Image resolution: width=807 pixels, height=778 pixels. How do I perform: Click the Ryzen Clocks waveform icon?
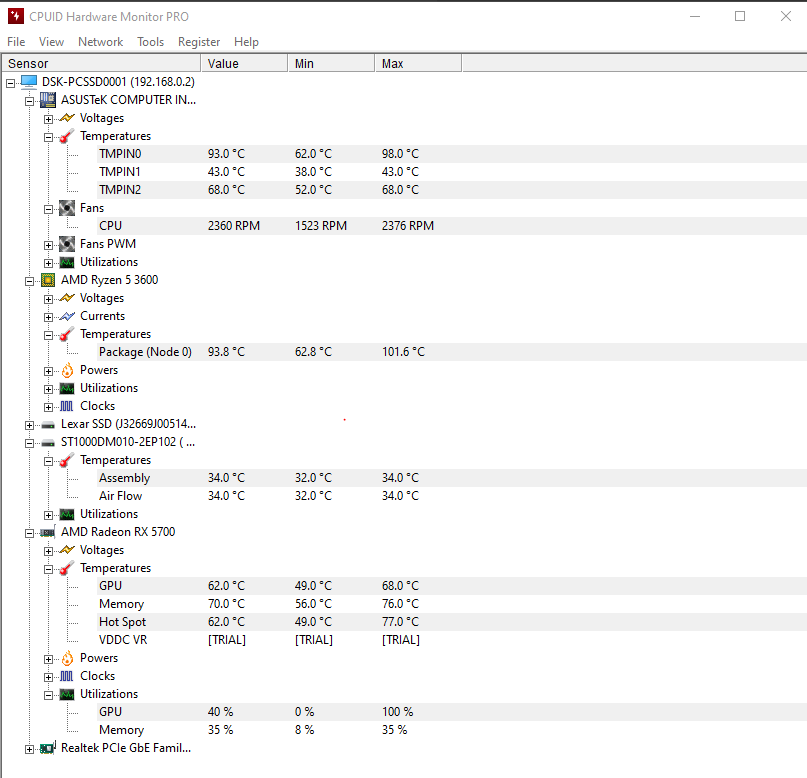click(x=67, y=406)
